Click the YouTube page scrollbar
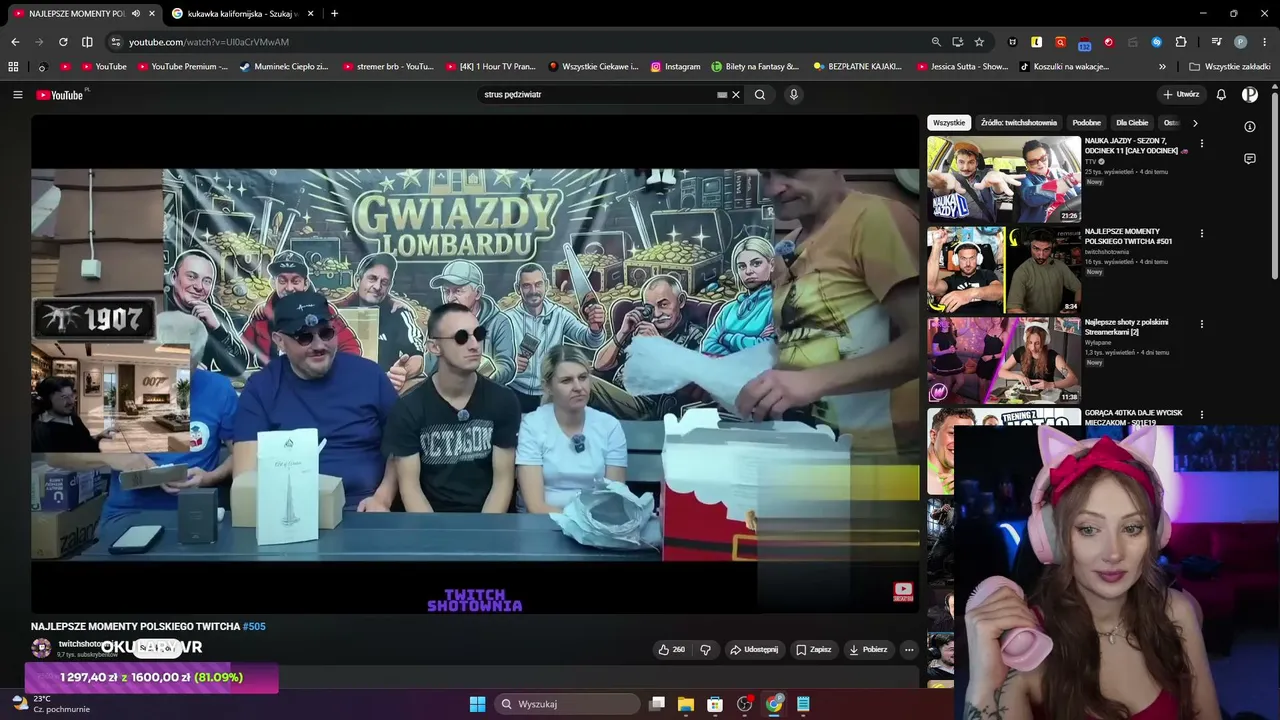This screenshot has height=720, width=1280. tap(1275, 185)
